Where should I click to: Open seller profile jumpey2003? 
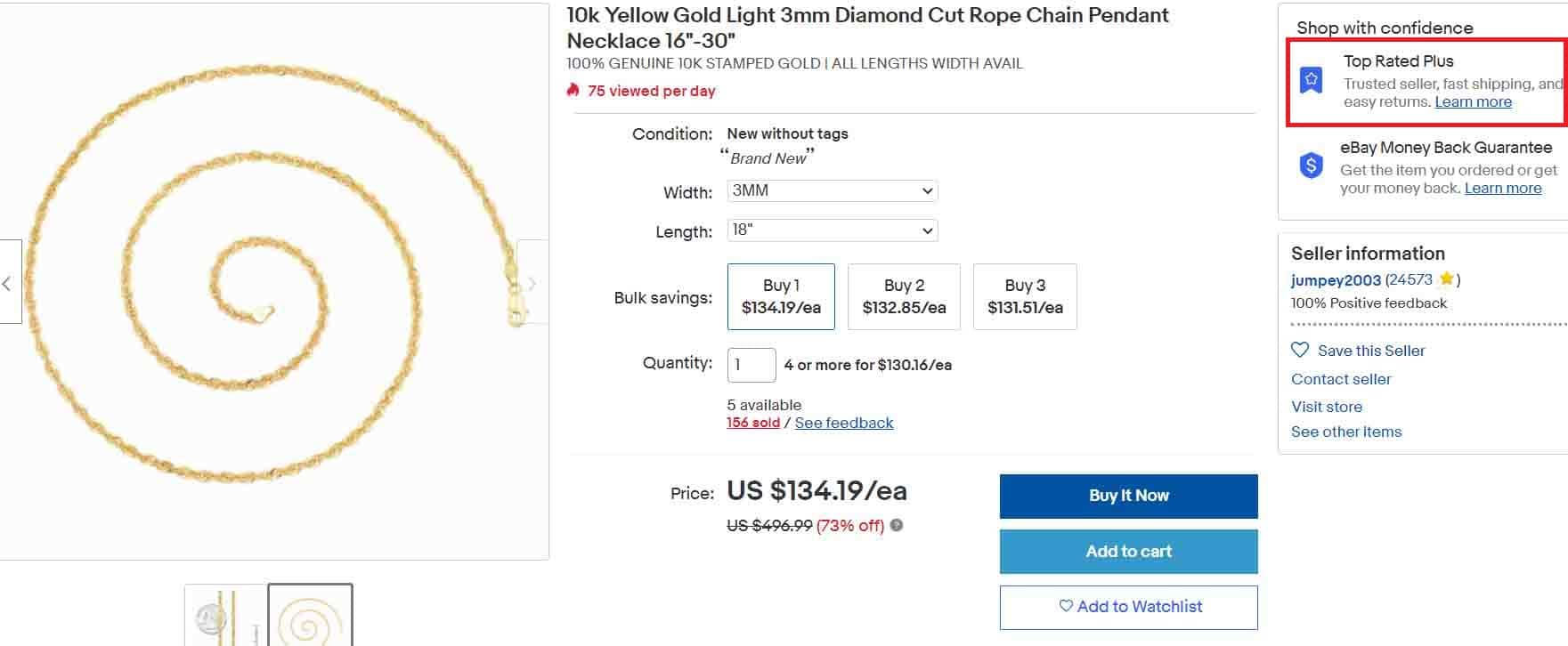coord(1335,280)
